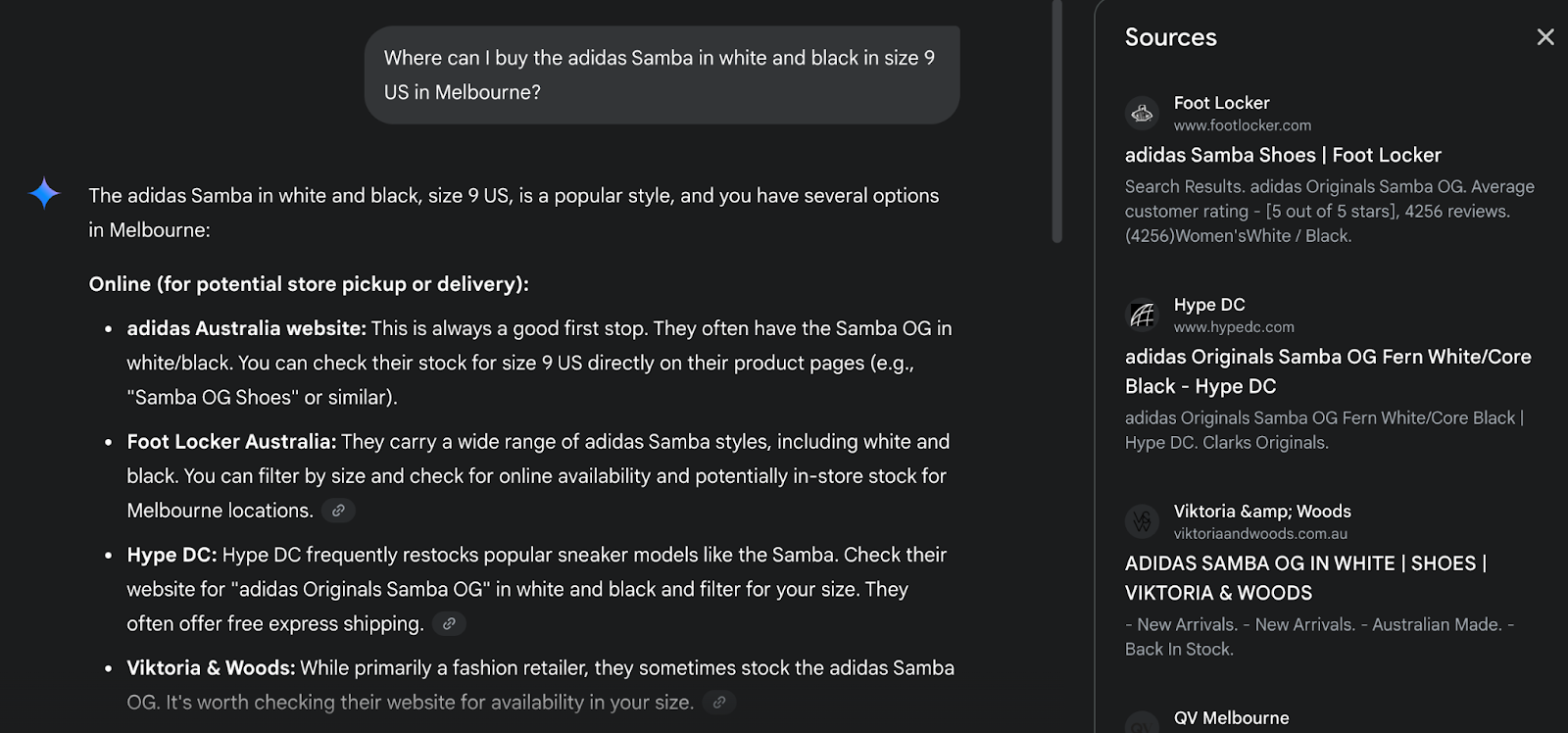Click the user's question message bubble
This screenshot has width=1568, height=733.
661,74
